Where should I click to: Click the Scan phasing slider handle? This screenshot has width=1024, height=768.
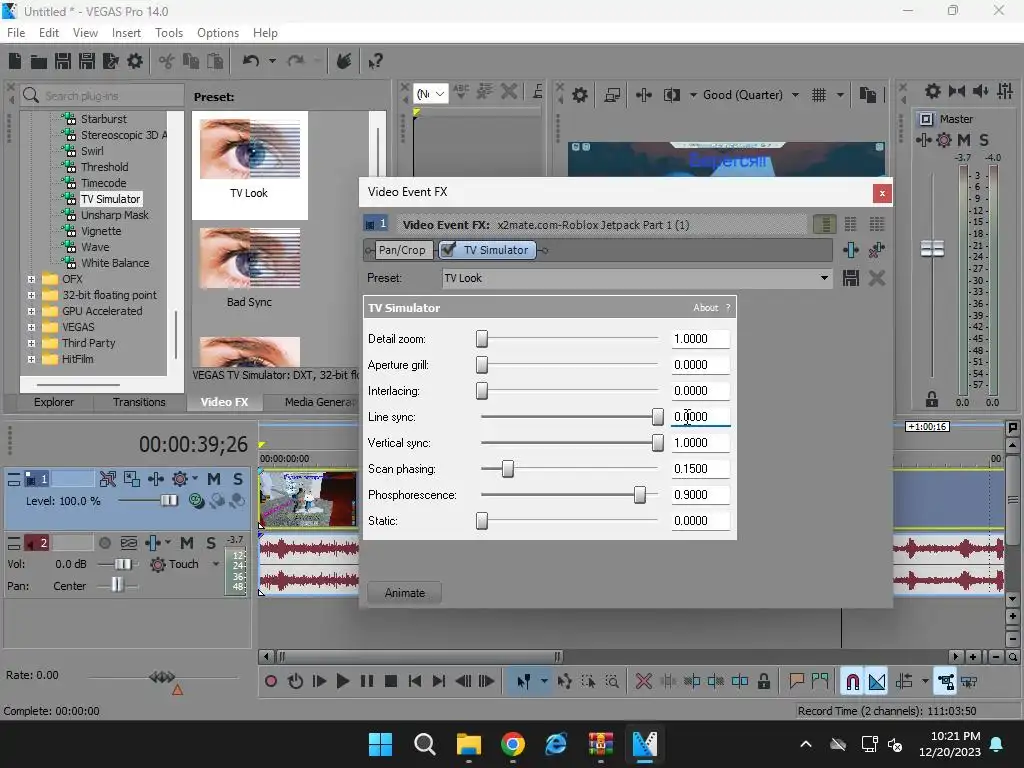click(x=507, y=469)
